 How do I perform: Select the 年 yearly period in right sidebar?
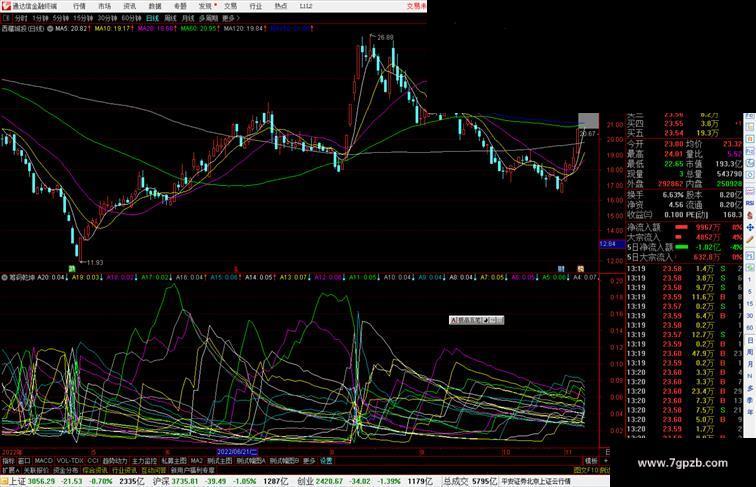click(x=750, y=412)
